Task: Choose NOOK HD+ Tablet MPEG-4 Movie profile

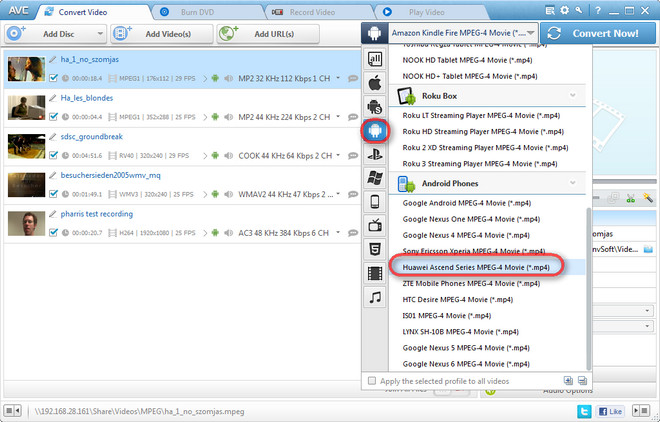Action: click(470, 76)
